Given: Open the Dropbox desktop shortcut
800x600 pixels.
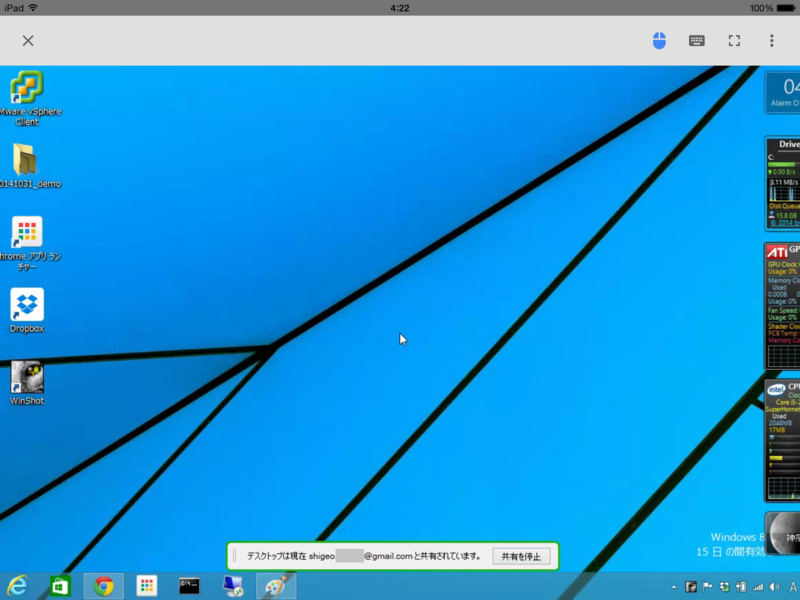Looking at the screenshot, I should click(x=27, y=311).
